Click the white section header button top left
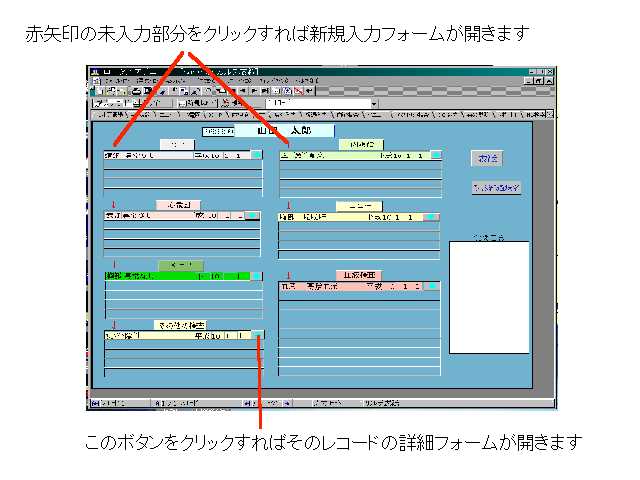 click(177, 144)
